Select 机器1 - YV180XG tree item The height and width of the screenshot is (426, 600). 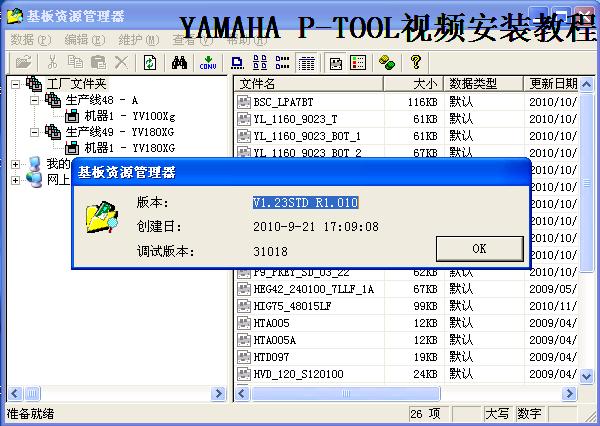(130, 148)
